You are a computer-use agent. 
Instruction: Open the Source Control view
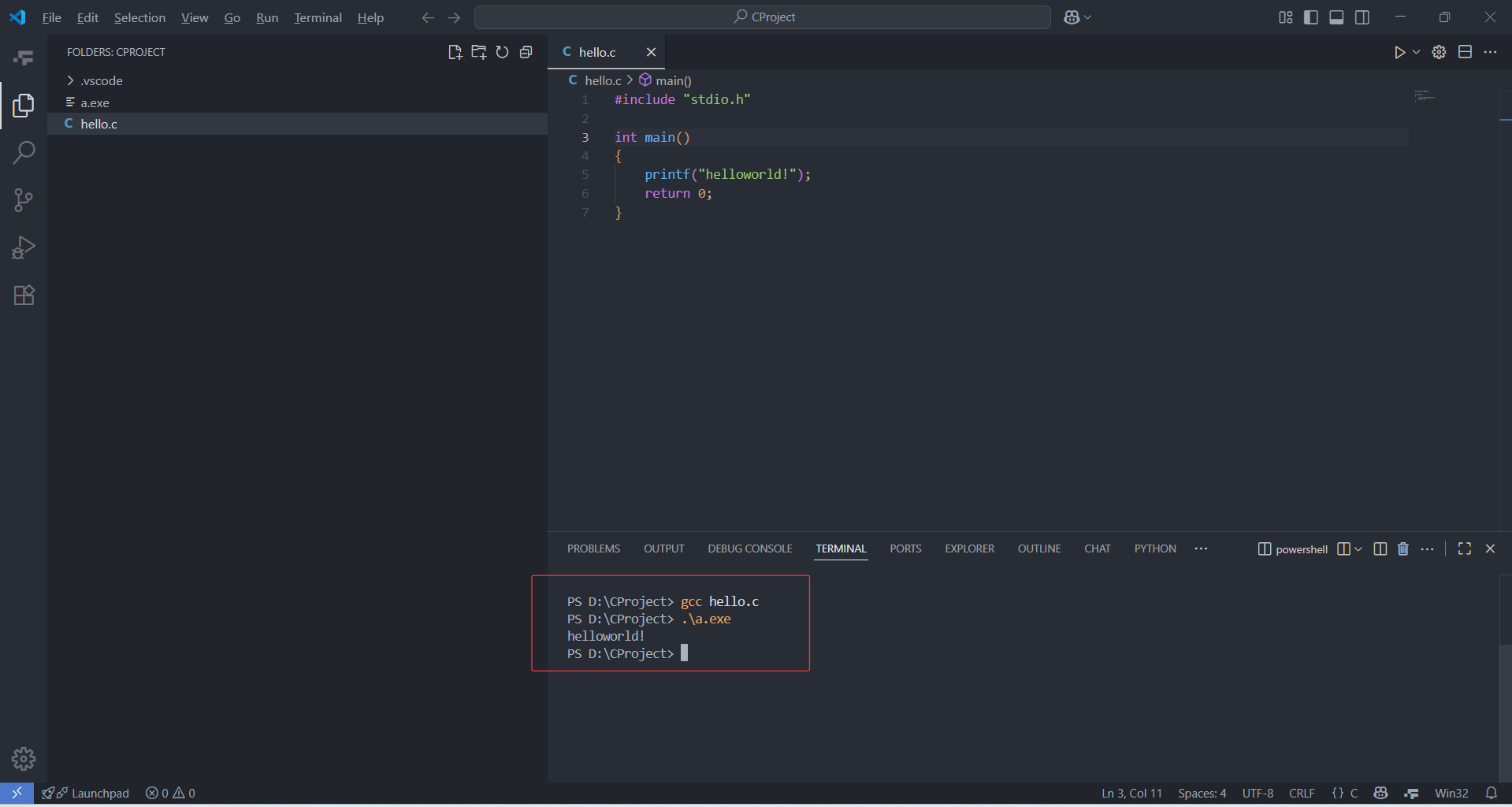pos(24,199)
